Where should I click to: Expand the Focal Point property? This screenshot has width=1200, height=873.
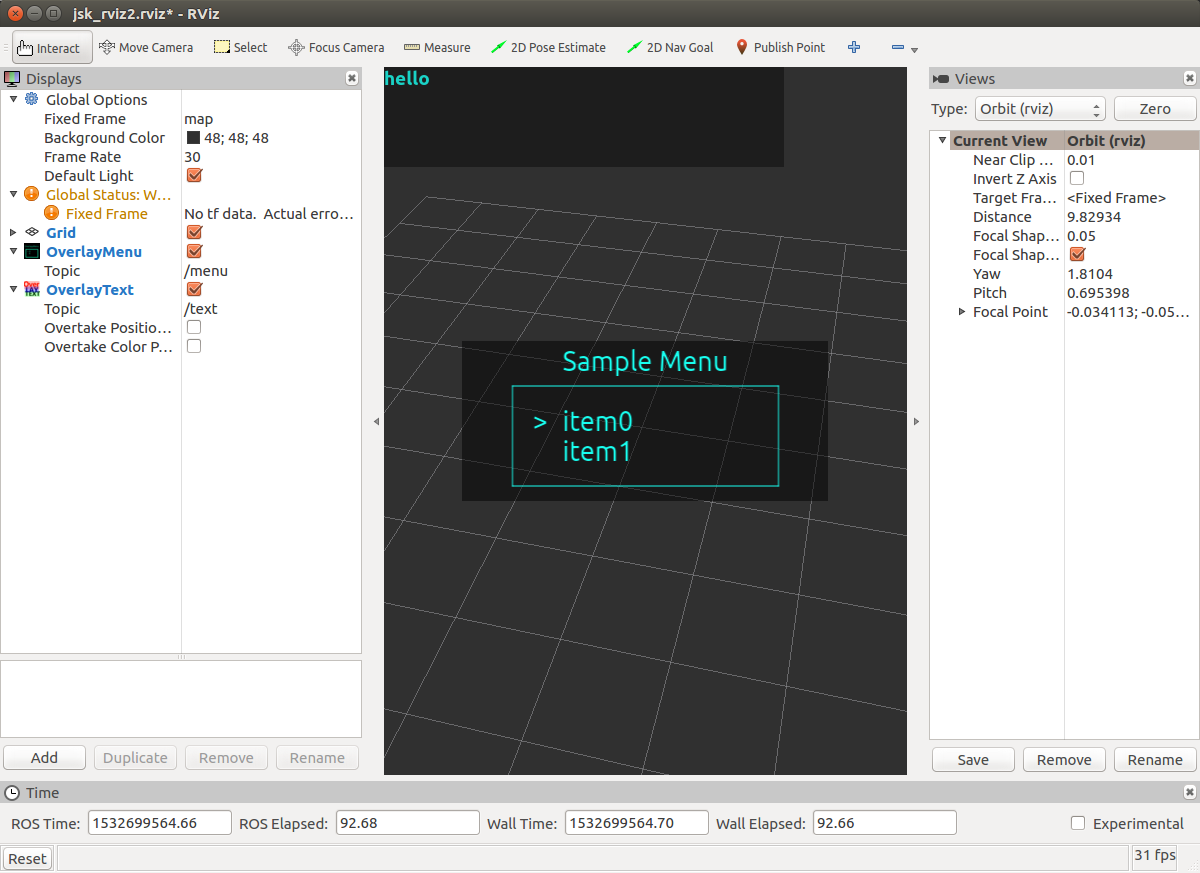pos(962,311)
